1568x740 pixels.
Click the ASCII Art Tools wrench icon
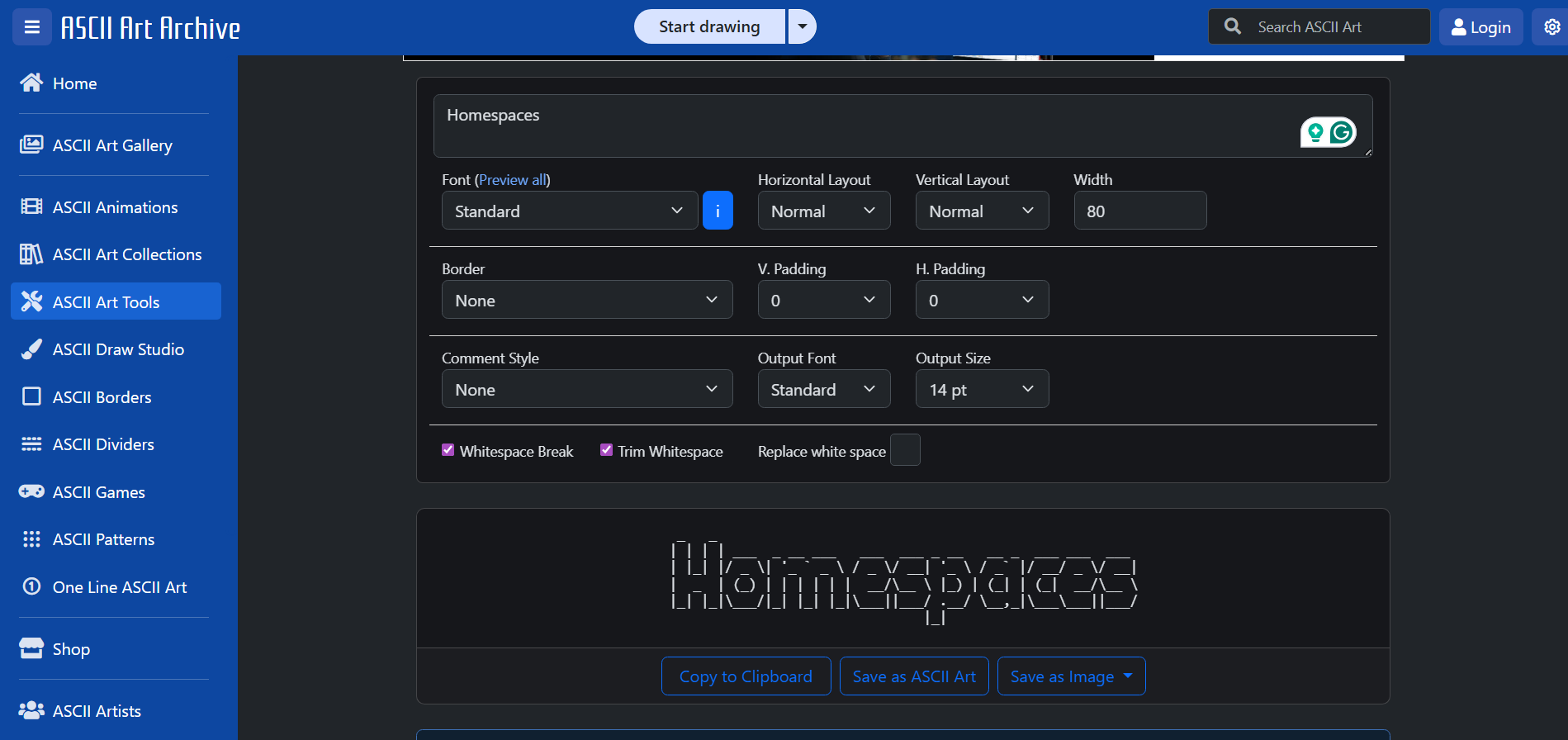[31, 301]
